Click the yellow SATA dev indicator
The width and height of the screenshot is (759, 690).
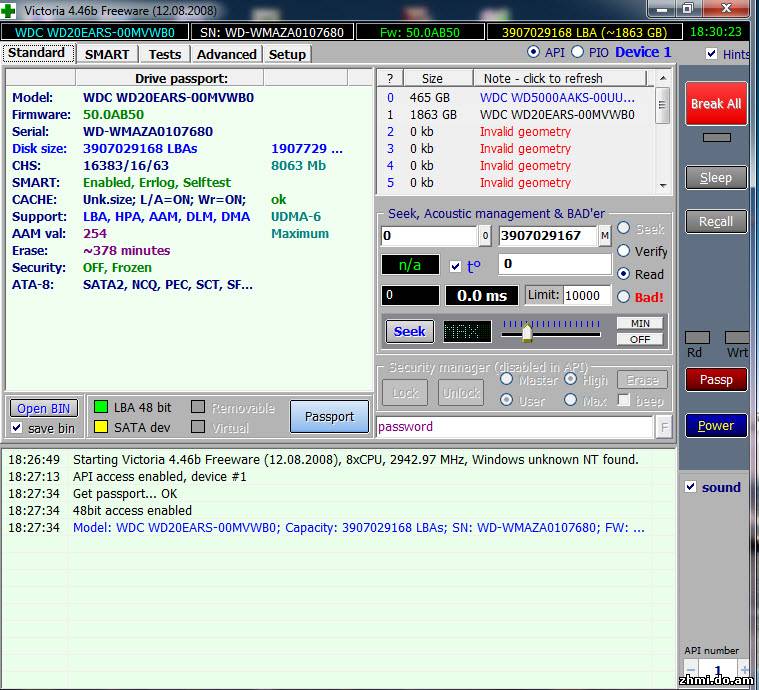(101, 427)
